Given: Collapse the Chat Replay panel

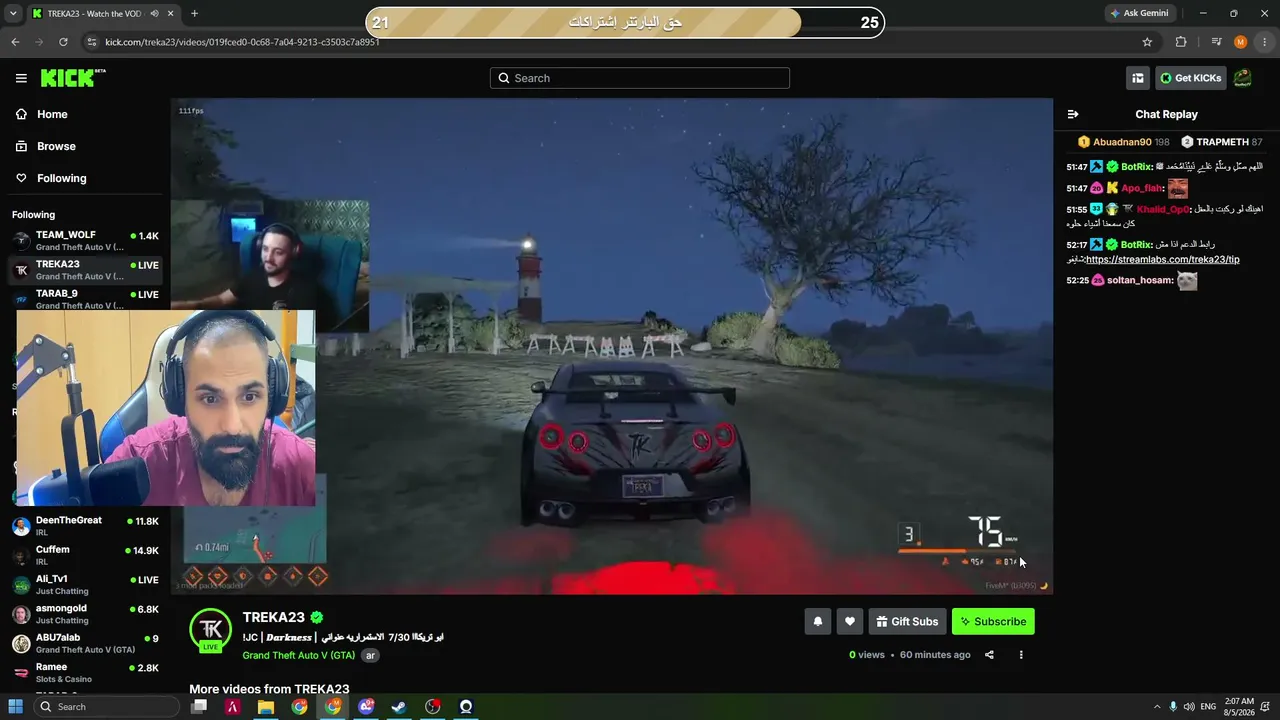Looking at the screenshot, I should pyautogui.click(x=1073, y=114).
